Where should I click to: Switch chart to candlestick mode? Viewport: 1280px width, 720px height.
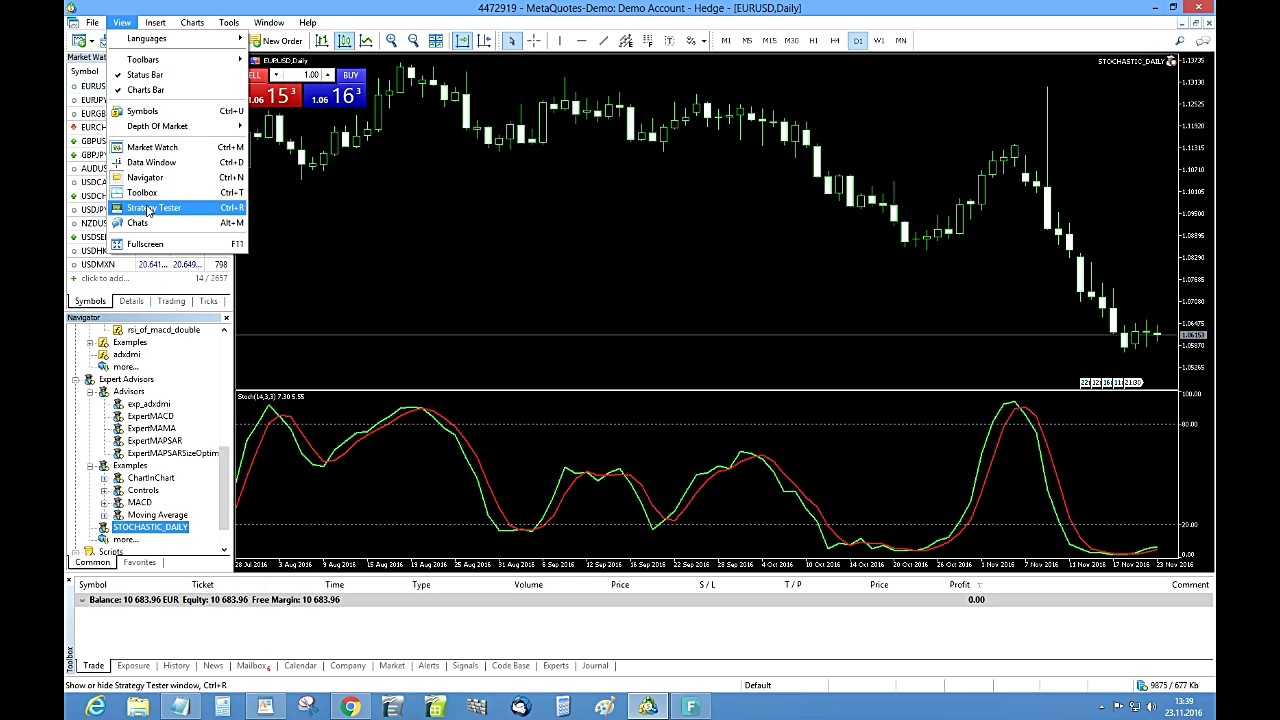(x=344, y=41)
